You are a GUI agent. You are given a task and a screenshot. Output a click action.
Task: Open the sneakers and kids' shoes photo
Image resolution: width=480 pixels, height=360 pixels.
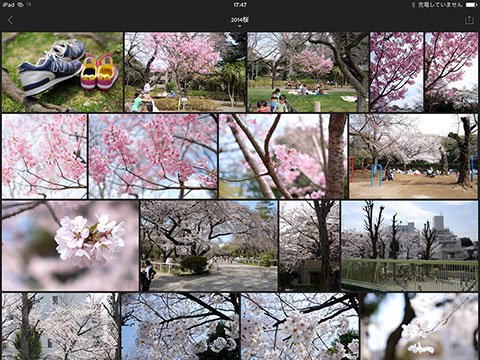62,72
